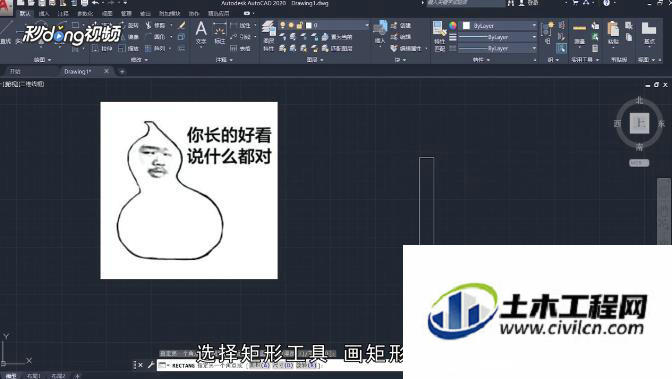Image resolution: width=672 pixels, height=379 pixels.
Task: Switch to the Drawing1* file tab
Action: click(x=78, y=72)
